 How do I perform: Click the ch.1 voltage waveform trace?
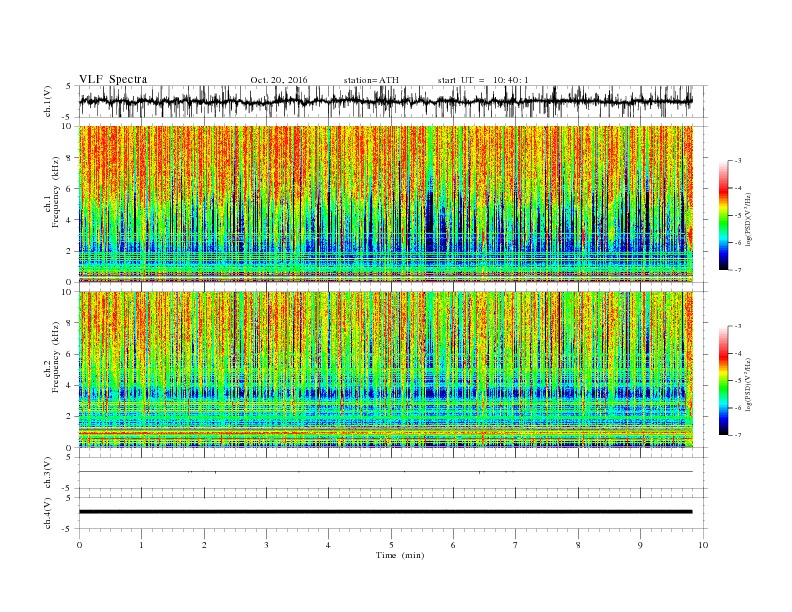(x=385, y=101)
